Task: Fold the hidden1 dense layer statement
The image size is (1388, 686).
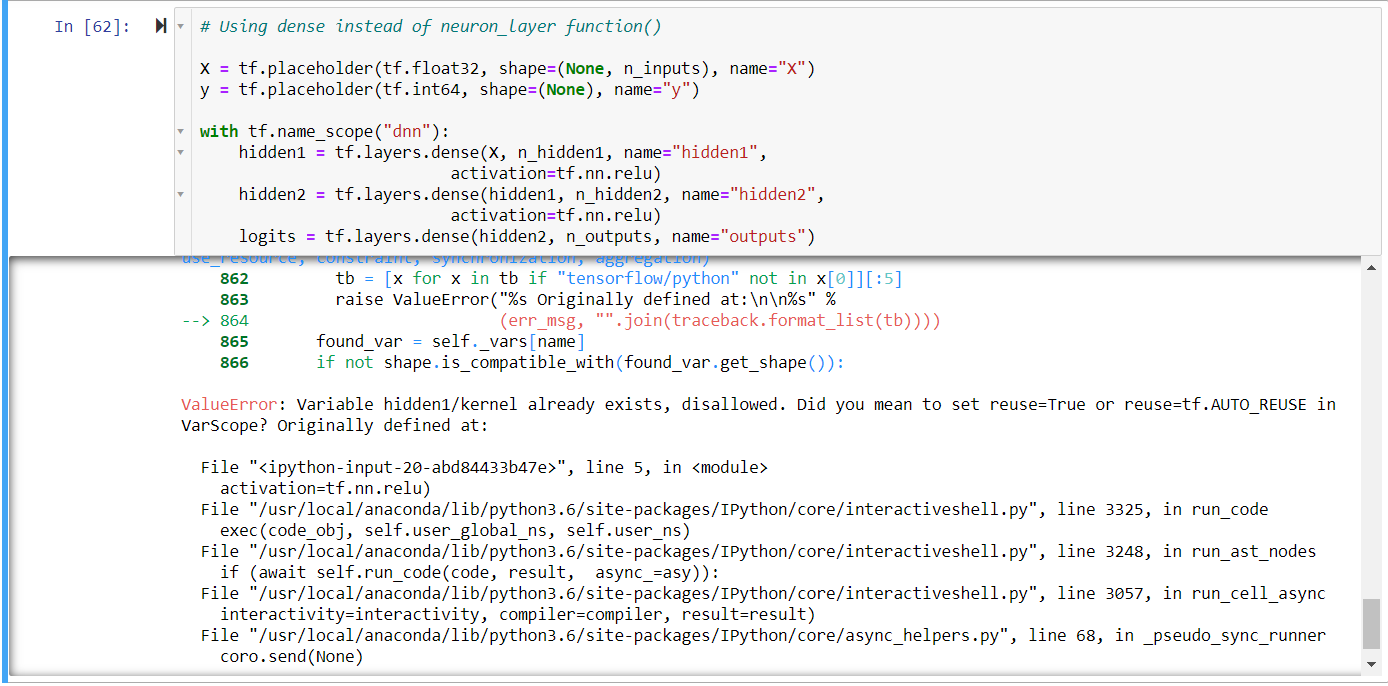Action: [x=181, y=152]
